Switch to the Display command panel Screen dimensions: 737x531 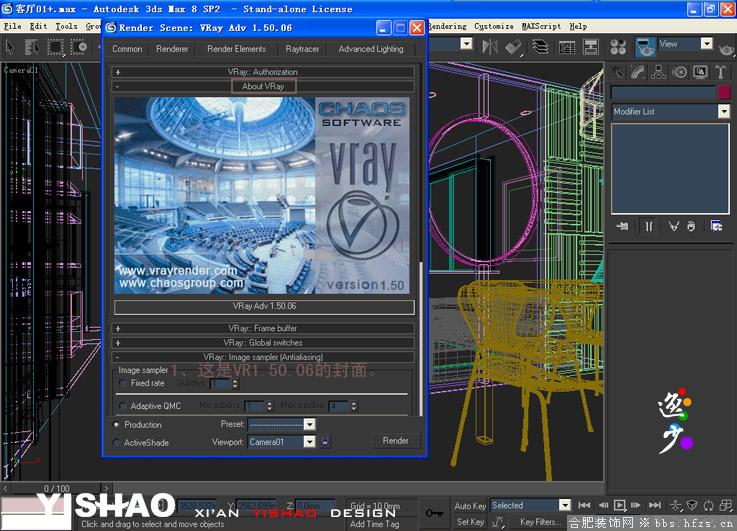pos(700,72)
